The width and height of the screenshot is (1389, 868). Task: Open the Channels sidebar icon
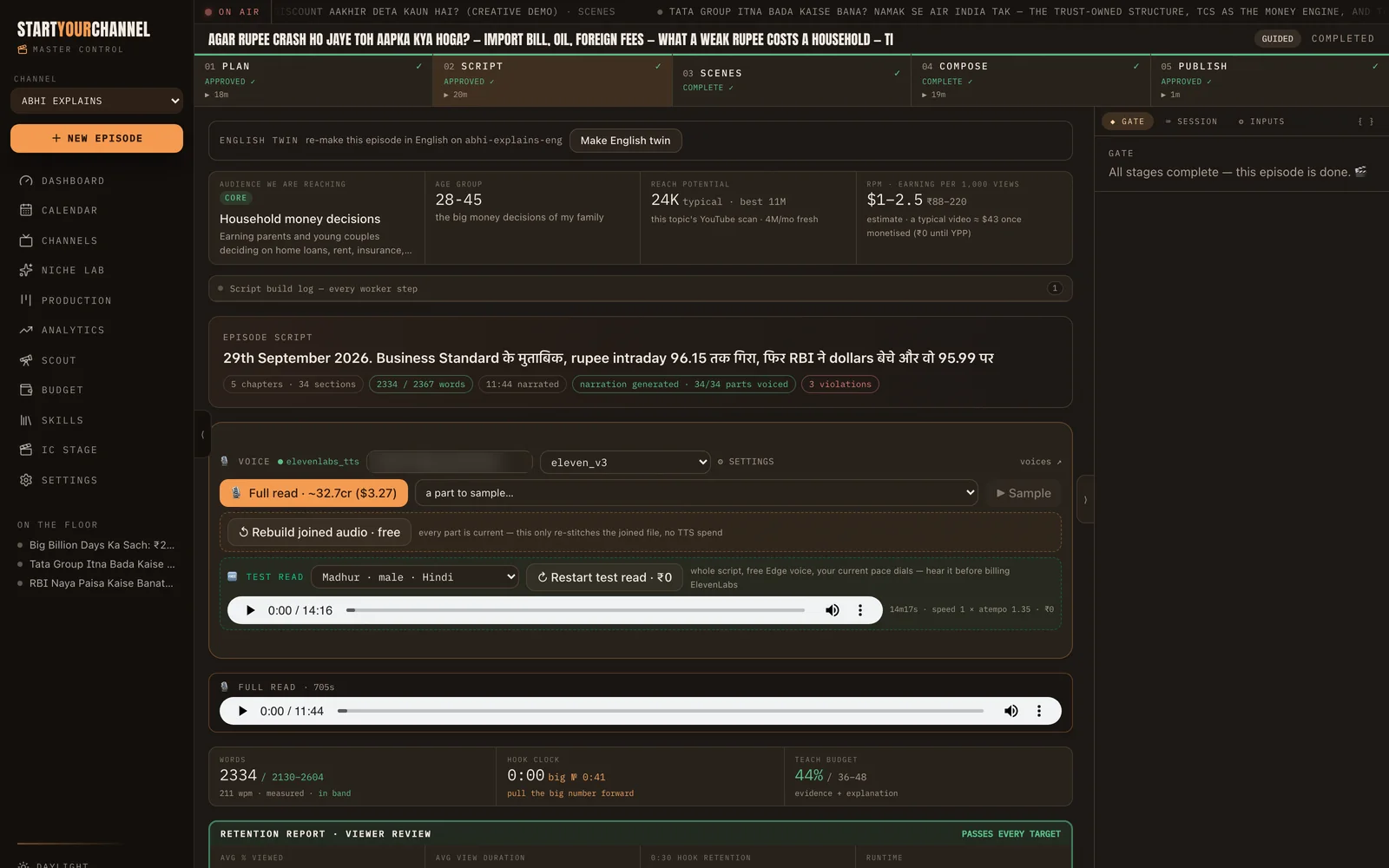26,240
